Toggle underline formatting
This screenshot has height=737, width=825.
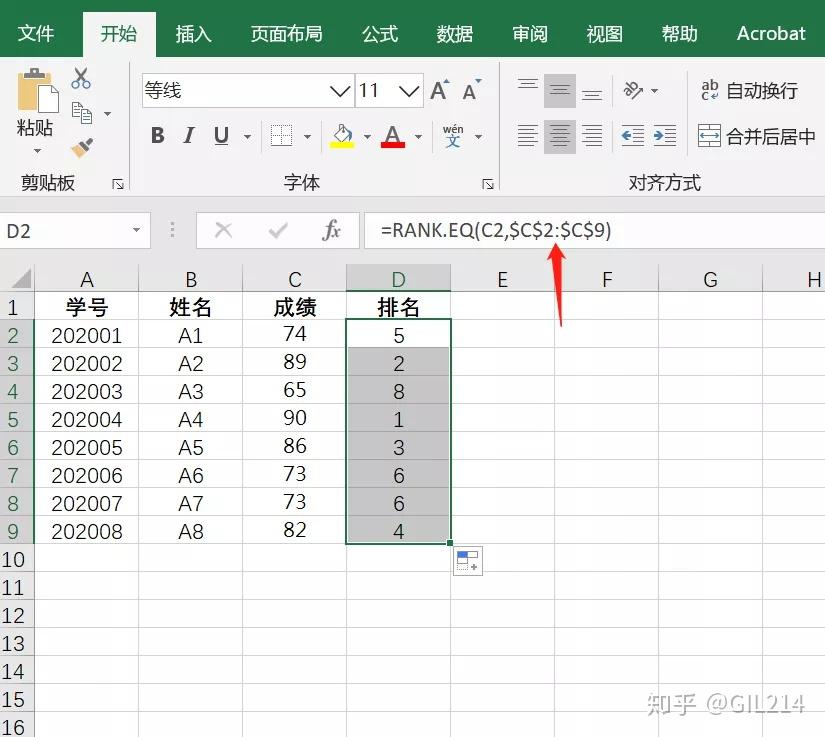coord(220,135)
